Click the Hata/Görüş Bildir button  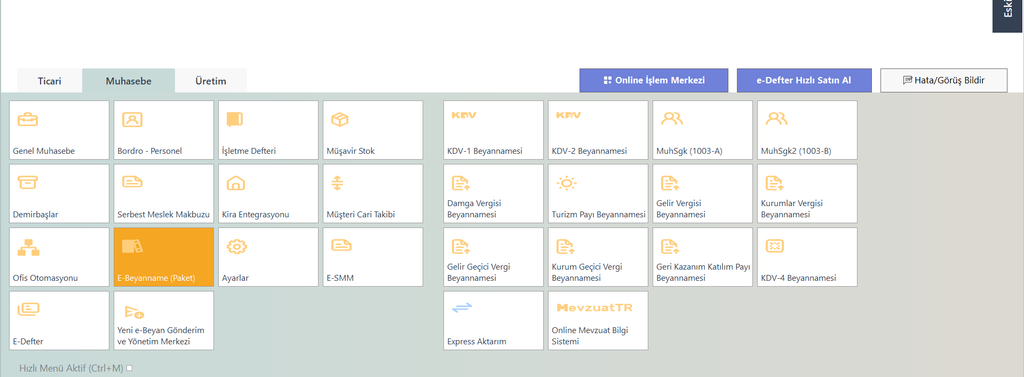tap(944, 80)
